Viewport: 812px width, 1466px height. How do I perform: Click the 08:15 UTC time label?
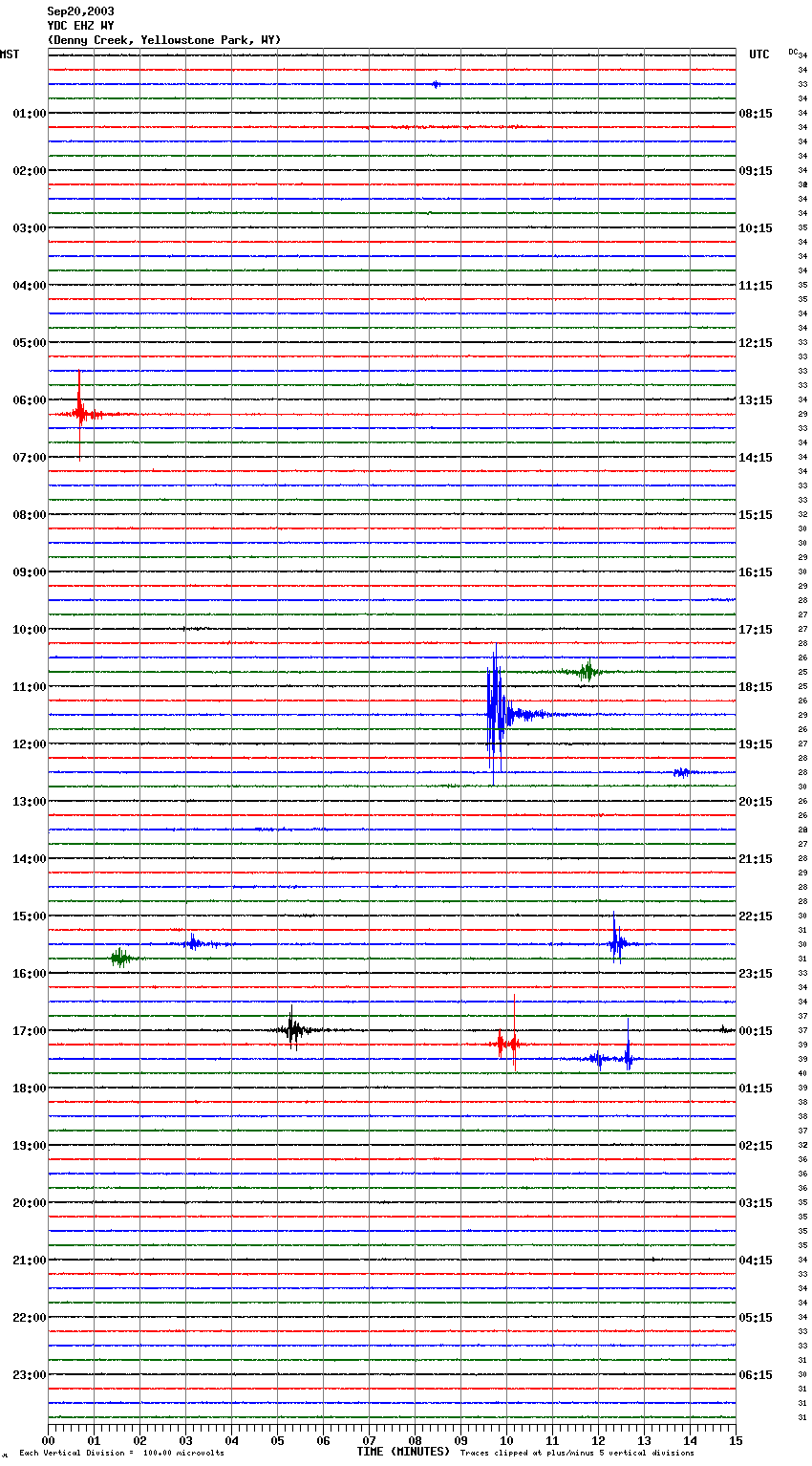pyautogui.click(x=756, y=114)
